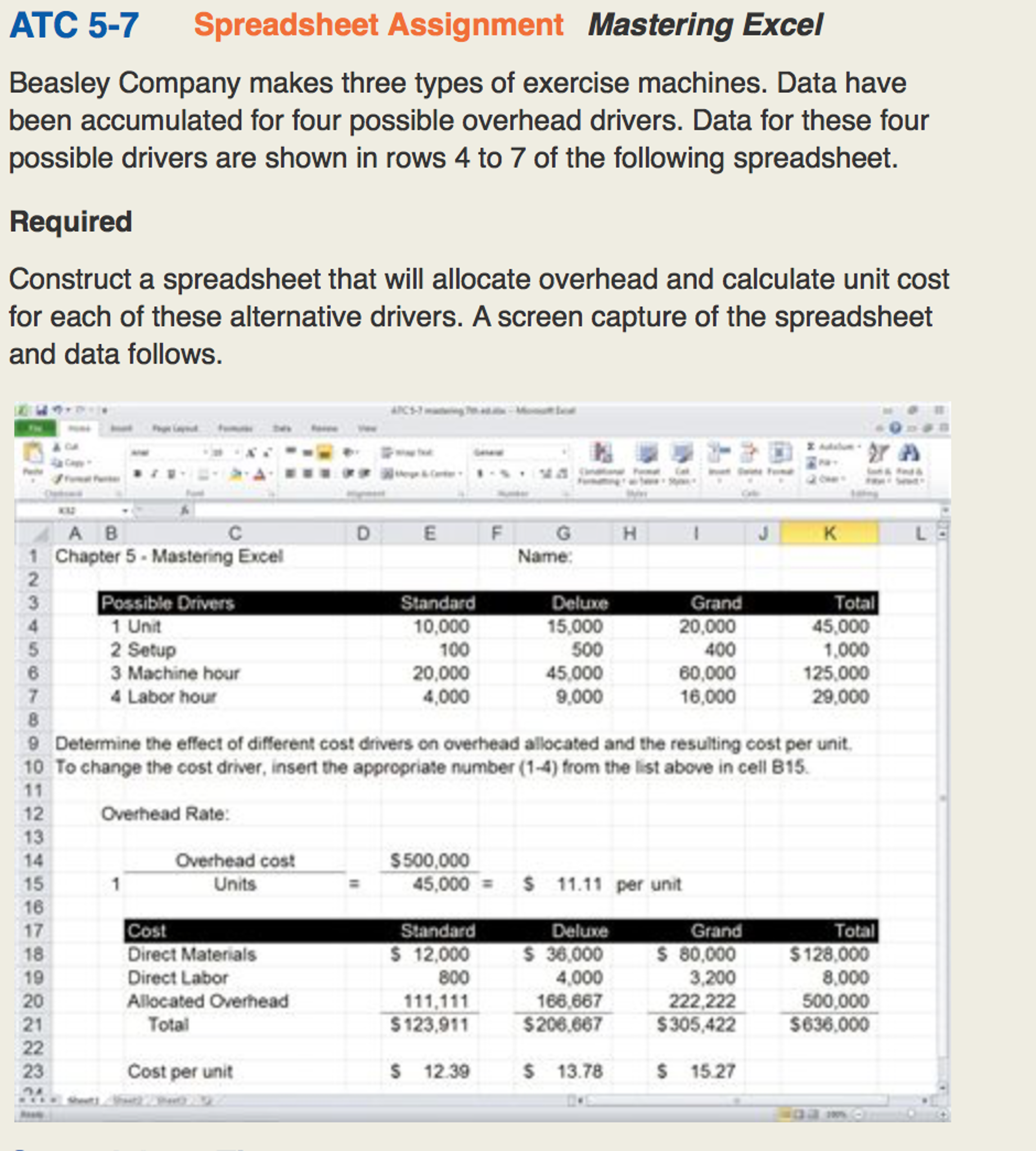
Task: Open the Sort & Filter icon
Action: [878, 453]
